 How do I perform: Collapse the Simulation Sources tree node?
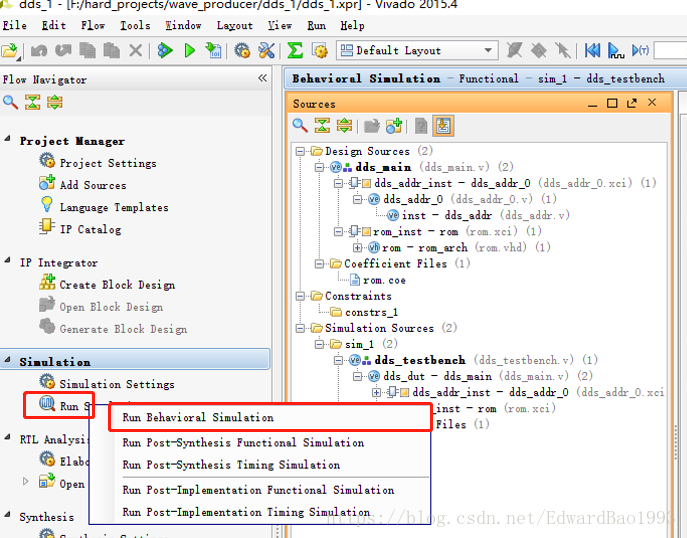[300, 328]
